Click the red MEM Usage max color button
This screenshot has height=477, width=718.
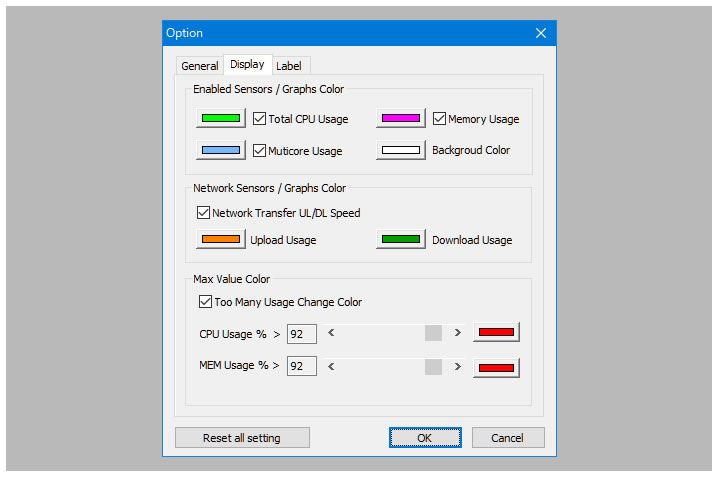[x=496, y=367]
